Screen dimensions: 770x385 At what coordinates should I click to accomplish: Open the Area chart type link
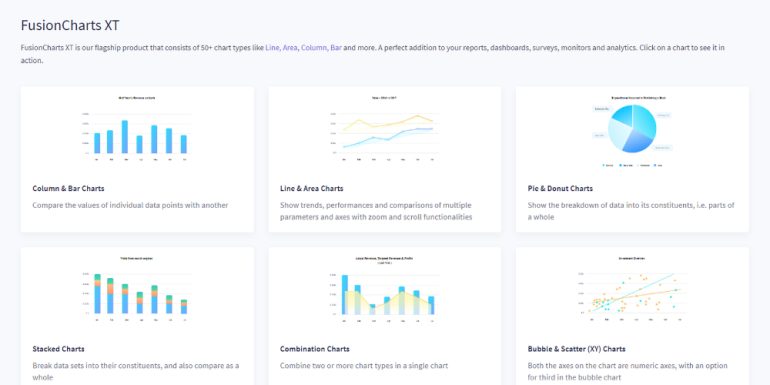(290, 48)
